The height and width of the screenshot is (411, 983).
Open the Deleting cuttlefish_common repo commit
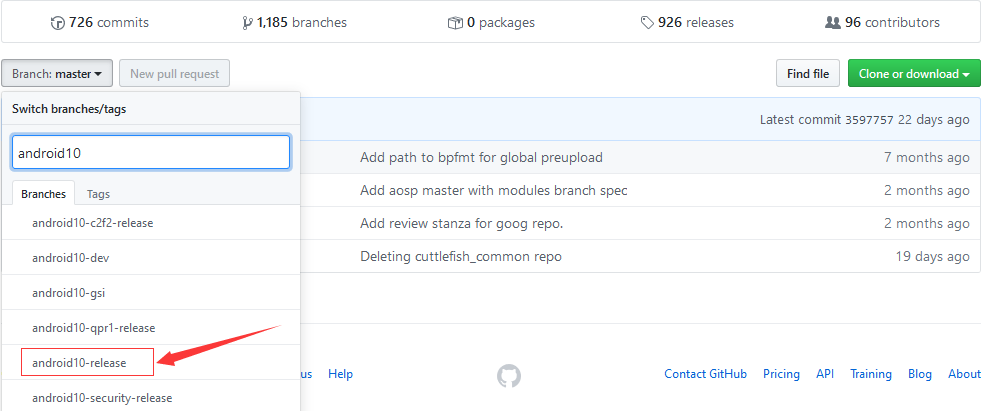pos(460,256)
